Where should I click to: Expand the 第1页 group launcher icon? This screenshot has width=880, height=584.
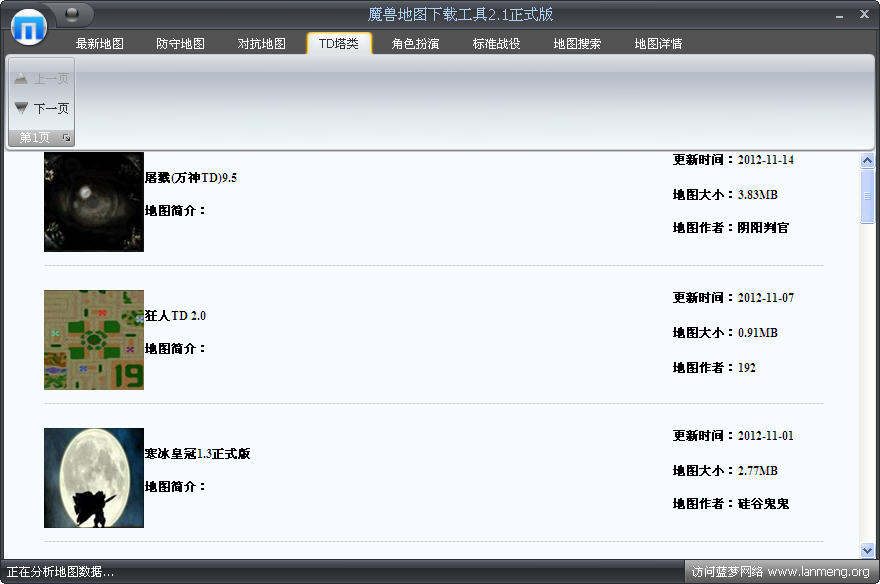[67, 137]
